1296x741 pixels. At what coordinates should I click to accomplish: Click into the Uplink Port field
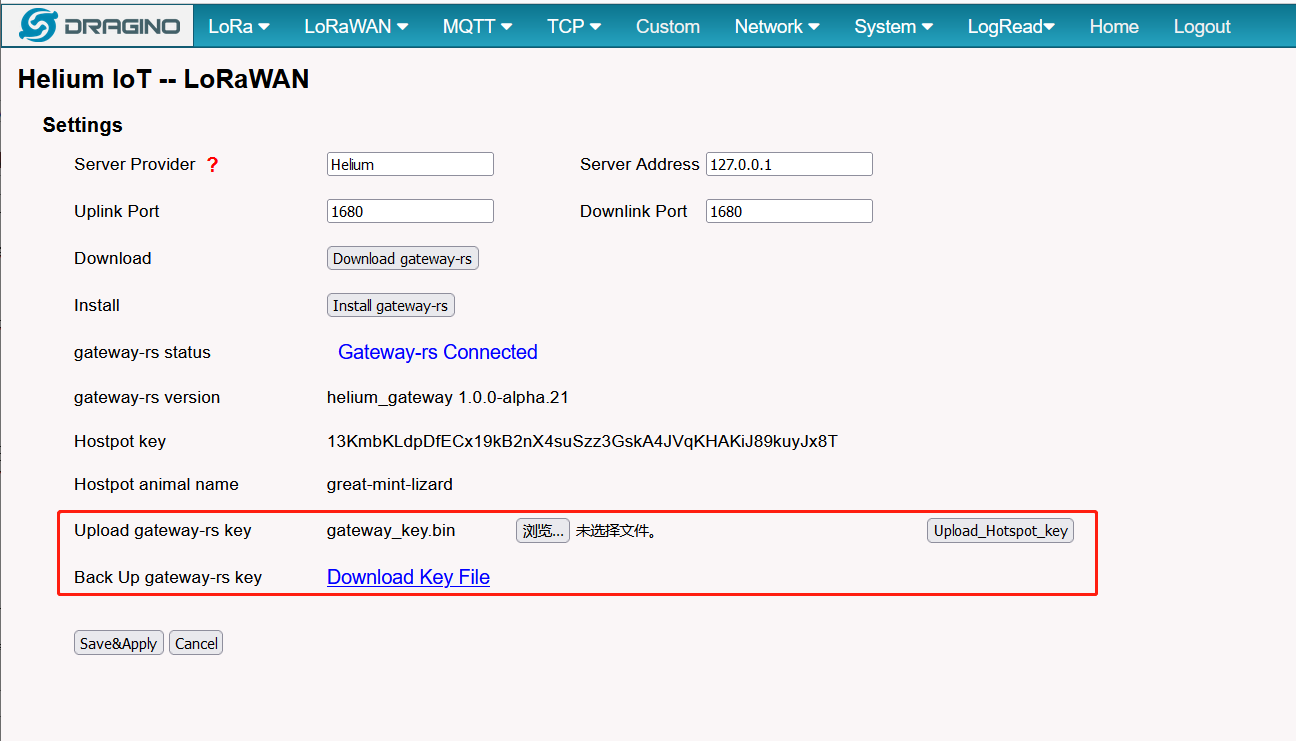click(x=410, y=211)
